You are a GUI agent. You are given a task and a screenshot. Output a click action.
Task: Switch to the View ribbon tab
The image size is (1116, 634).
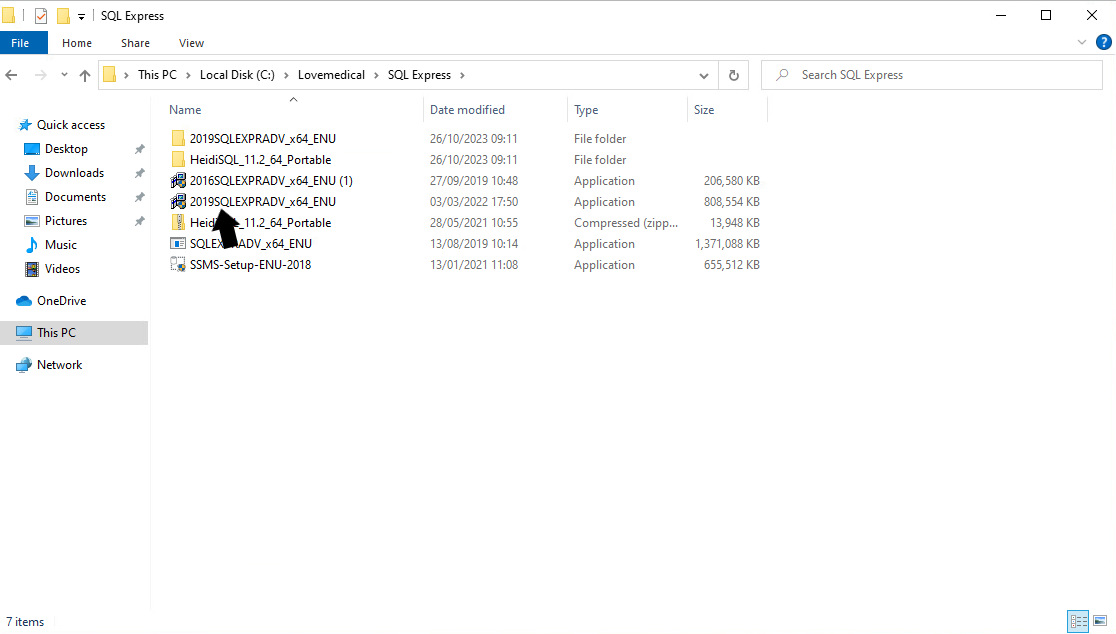(x=191, y=43)
